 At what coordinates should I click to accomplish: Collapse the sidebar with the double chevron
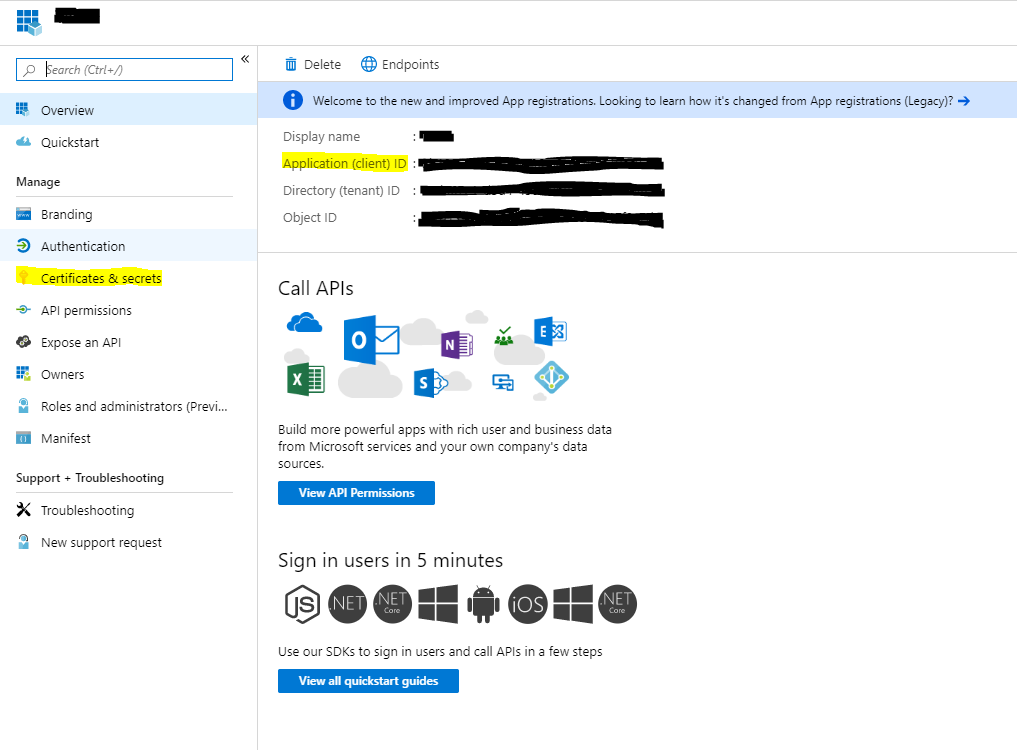[245, 59]
